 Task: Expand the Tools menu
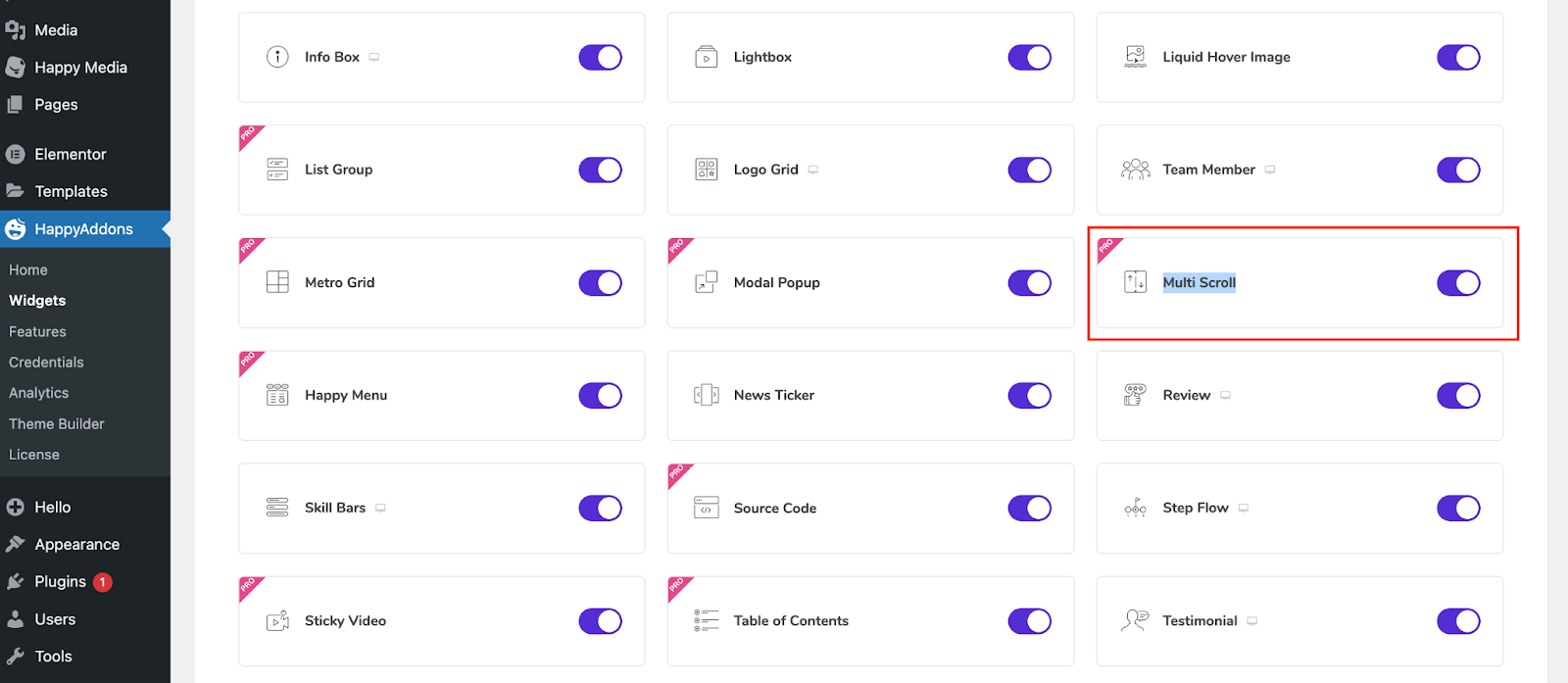pyautogui.click(x=53, y=656)
